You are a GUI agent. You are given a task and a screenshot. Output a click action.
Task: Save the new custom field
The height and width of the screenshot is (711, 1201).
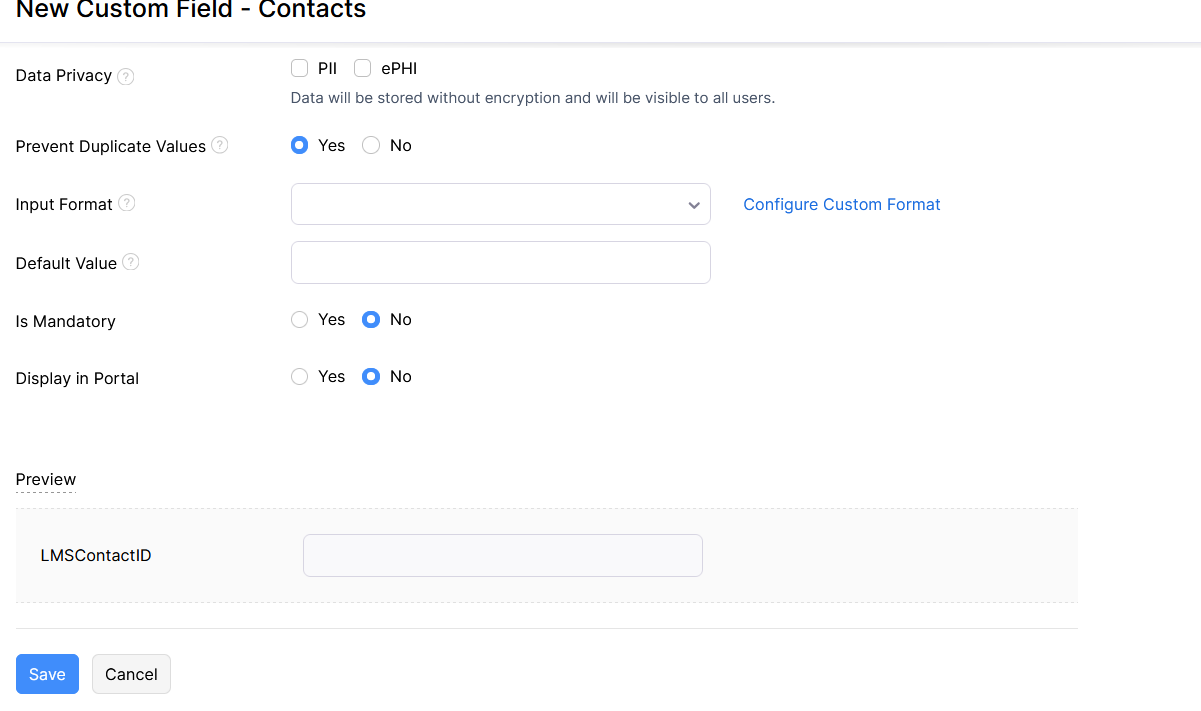point(47,674)
